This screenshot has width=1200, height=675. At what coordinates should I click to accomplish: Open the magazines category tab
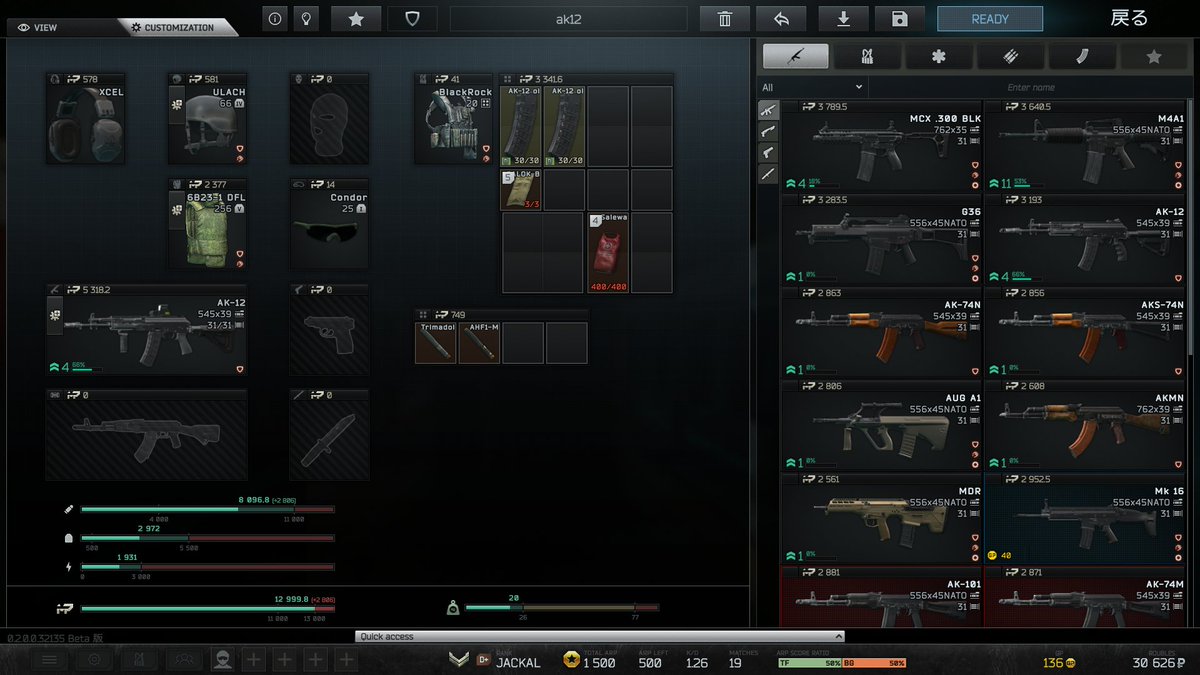[1082, 57]
